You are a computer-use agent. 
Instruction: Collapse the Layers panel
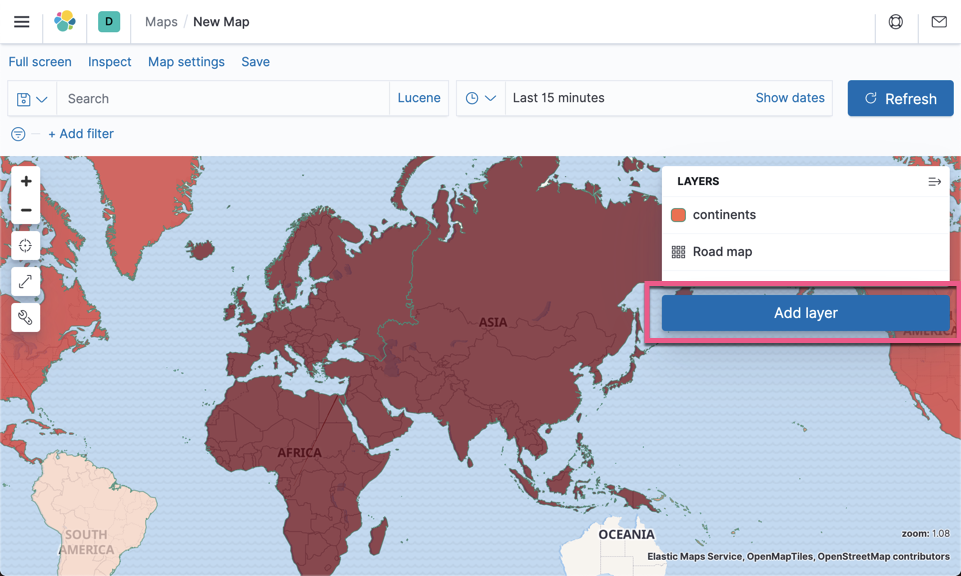(934, 181)
